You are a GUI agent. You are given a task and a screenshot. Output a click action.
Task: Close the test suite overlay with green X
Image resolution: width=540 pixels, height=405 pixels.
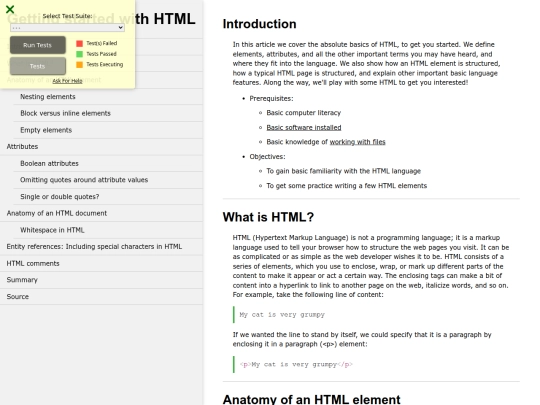click(x=10, y=9)
